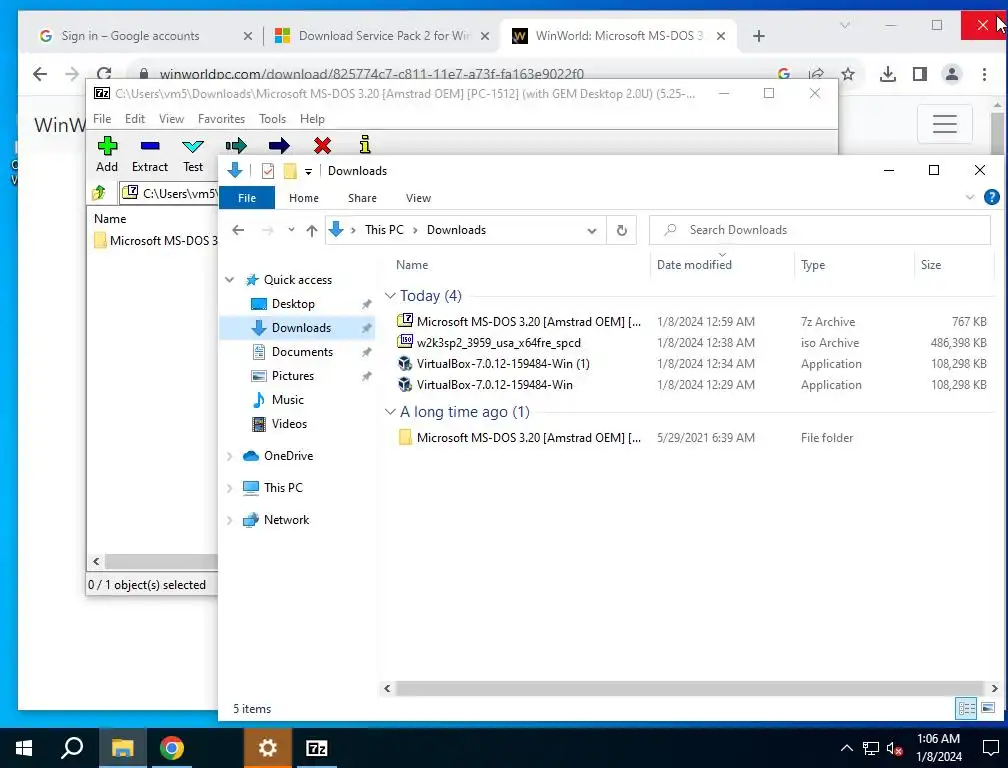Screen dimensions: 1008x768
Task: Select Videos in navigation pane
Action: [289, 424]
